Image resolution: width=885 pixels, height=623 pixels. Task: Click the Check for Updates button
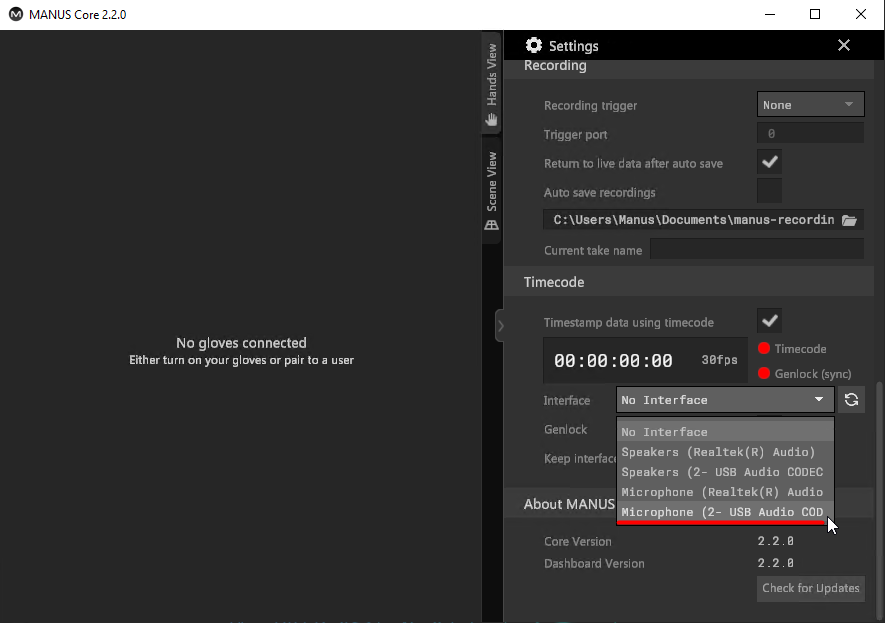pos(810,588)
